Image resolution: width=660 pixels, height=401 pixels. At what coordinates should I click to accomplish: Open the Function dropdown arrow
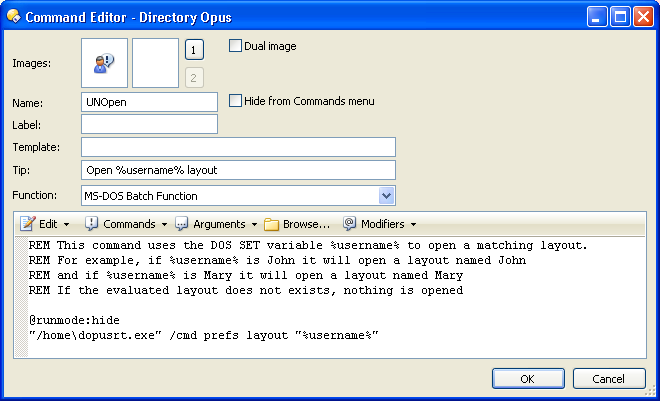[386, 196]
